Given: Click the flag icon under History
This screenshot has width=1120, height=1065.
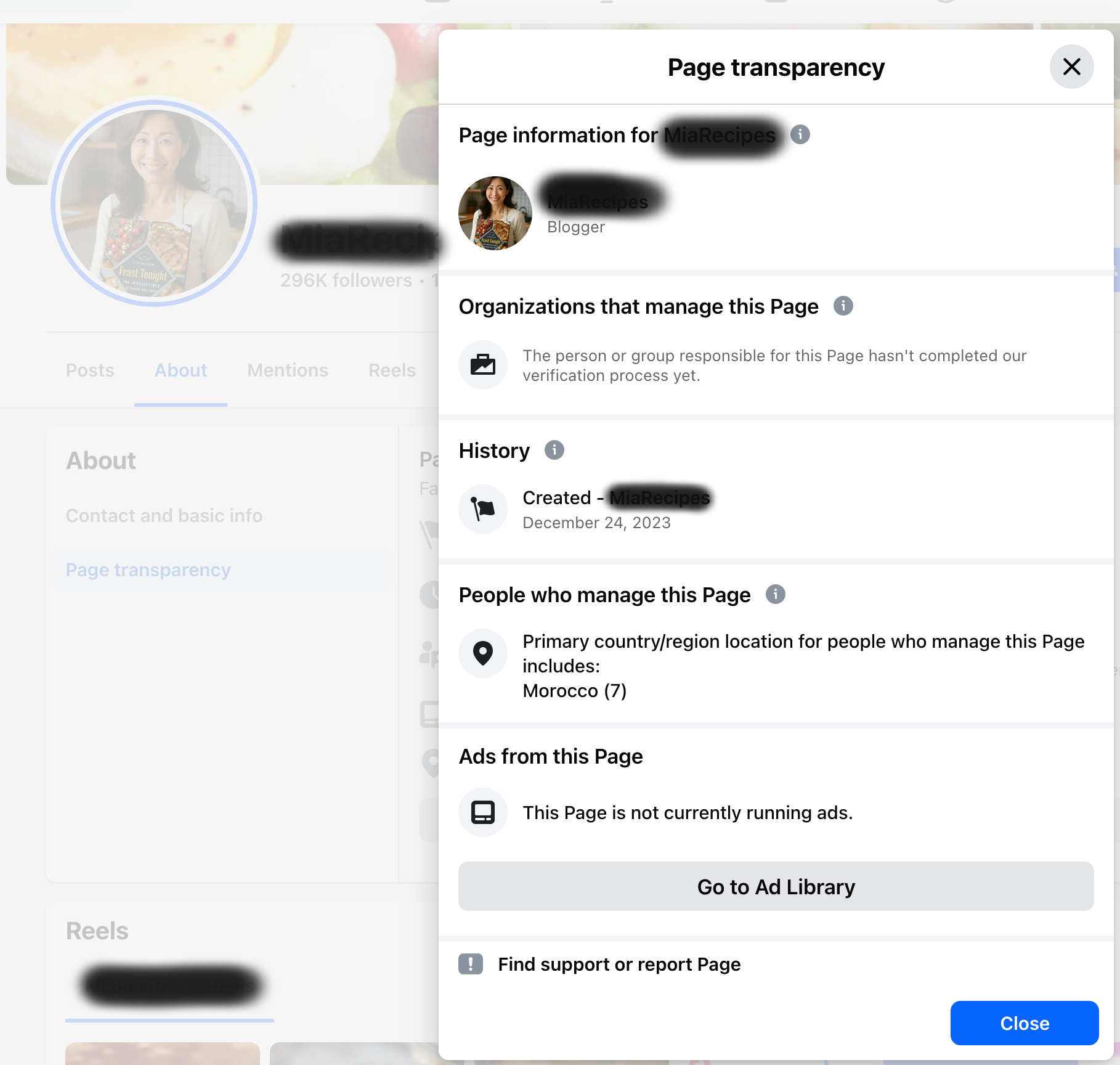Looking at the screenshot, I should click(483, 509).
